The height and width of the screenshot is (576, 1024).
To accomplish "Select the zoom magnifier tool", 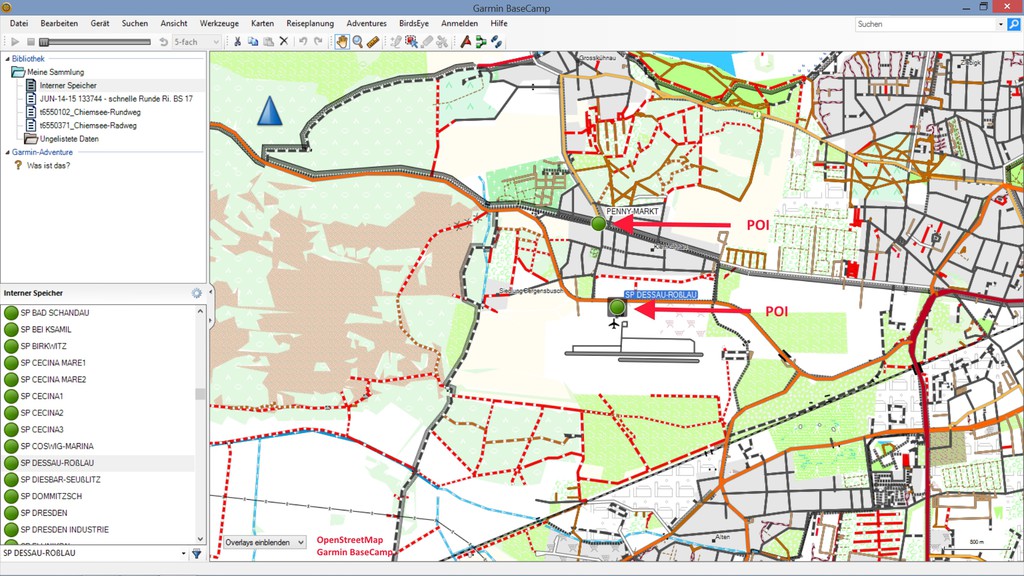I will tap(357, 42).
